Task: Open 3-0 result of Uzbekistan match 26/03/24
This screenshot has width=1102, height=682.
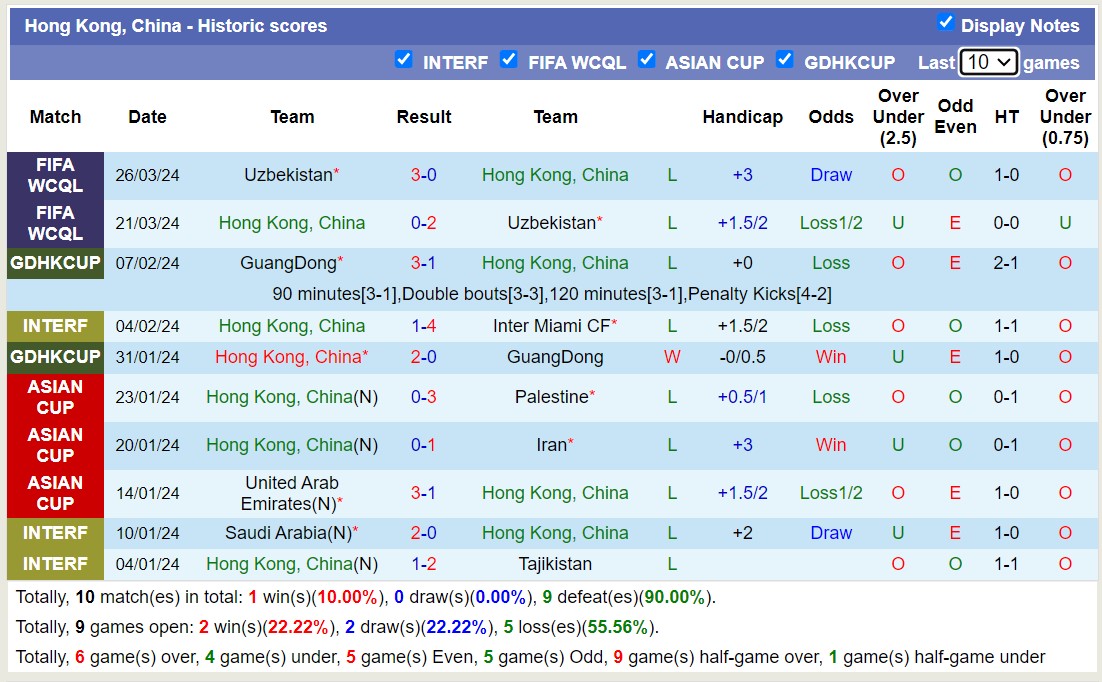Action: coord(424,175)
